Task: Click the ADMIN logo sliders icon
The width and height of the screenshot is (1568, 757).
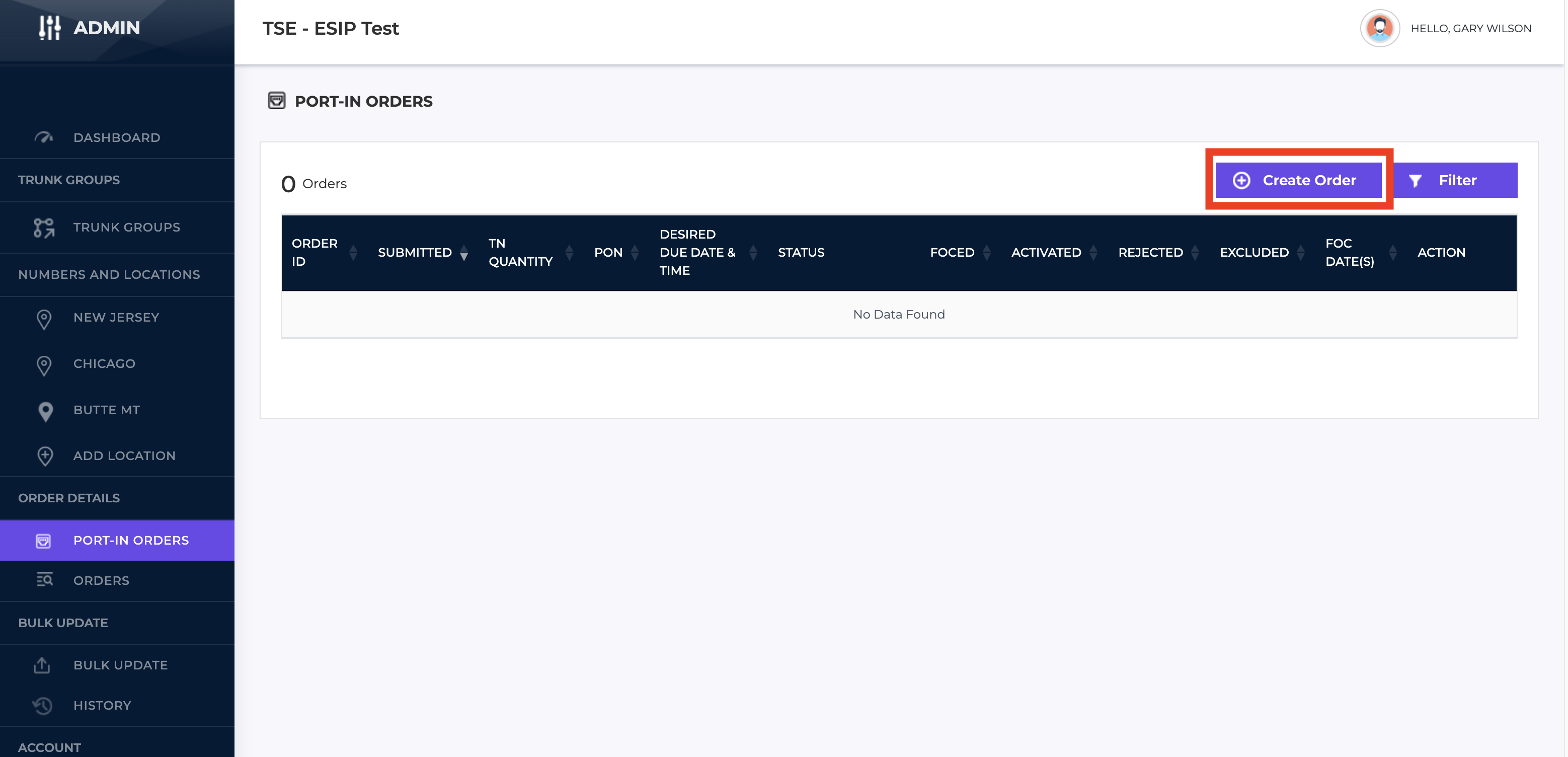Action: (49, 27)
